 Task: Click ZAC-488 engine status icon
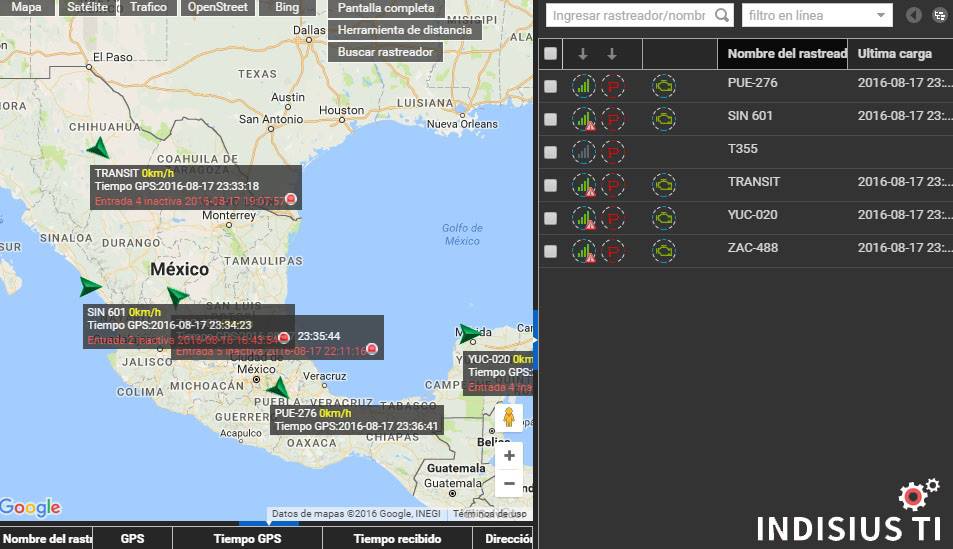[664, 251]
